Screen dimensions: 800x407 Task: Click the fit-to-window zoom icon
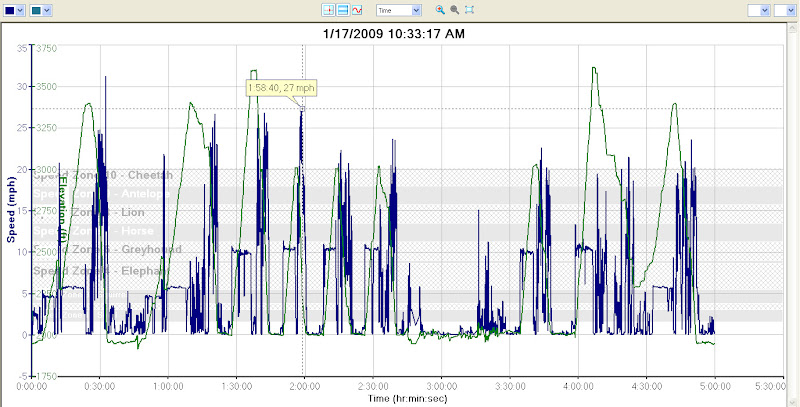469,10
